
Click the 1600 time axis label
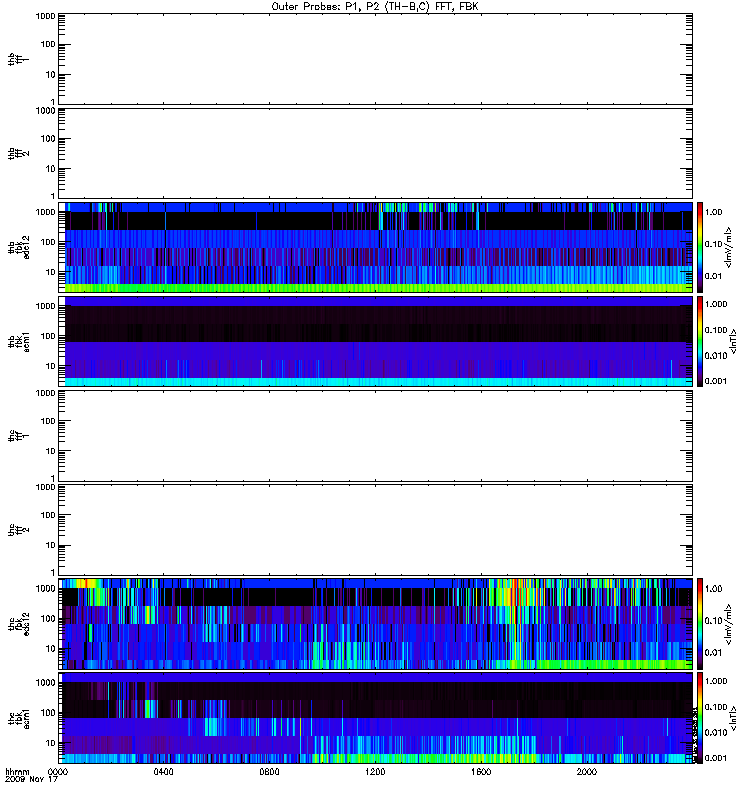pos(481,772)
